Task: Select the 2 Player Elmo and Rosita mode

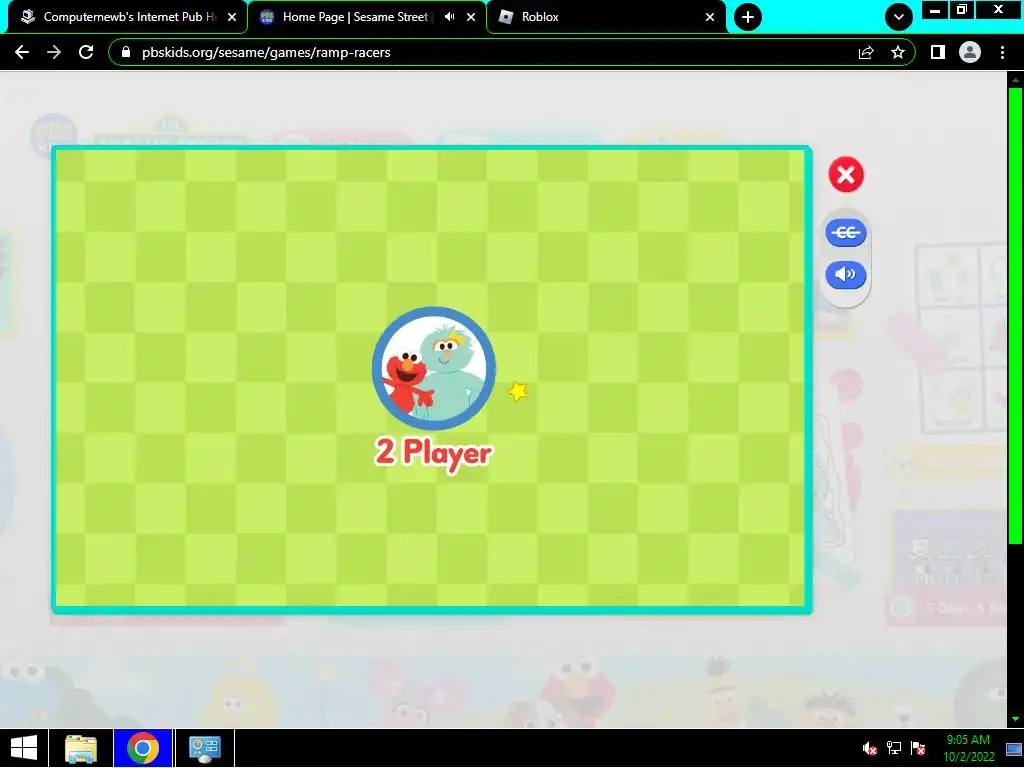Action: [434, 368]
